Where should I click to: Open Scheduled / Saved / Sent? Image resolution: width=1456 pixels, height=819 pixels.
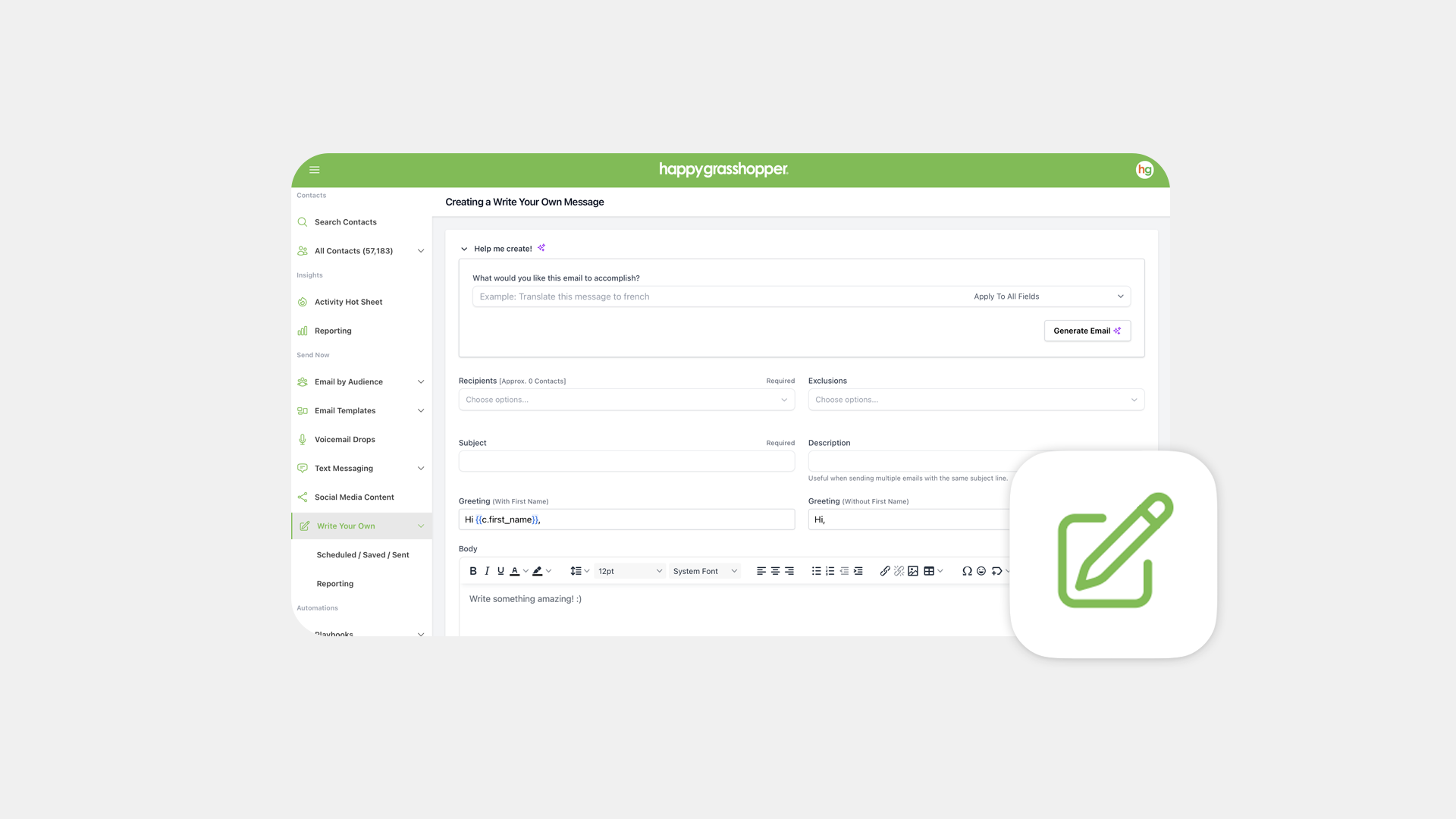tap(362, 554)
